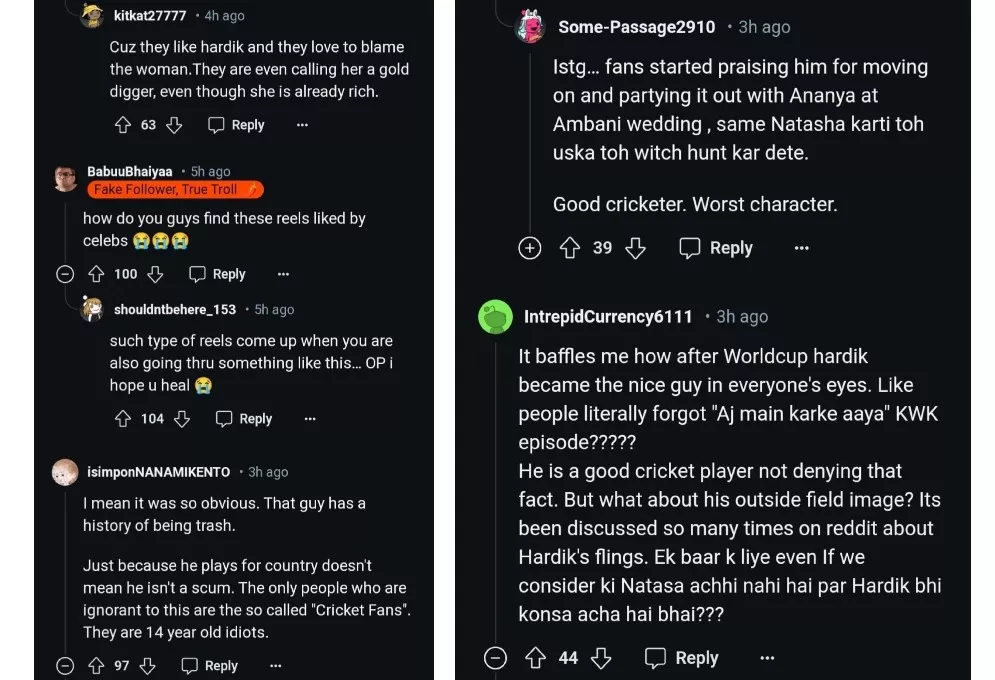
Task: Upvote isimponNANAMIKENTO's comment
Action: [96, 665]
